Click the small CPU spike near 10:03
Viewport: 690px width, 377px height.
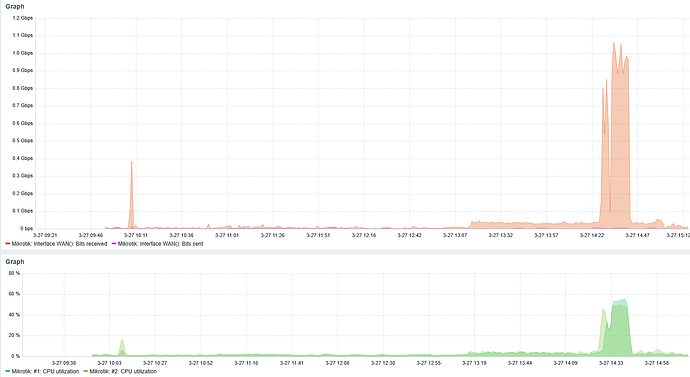click(122, 348)
